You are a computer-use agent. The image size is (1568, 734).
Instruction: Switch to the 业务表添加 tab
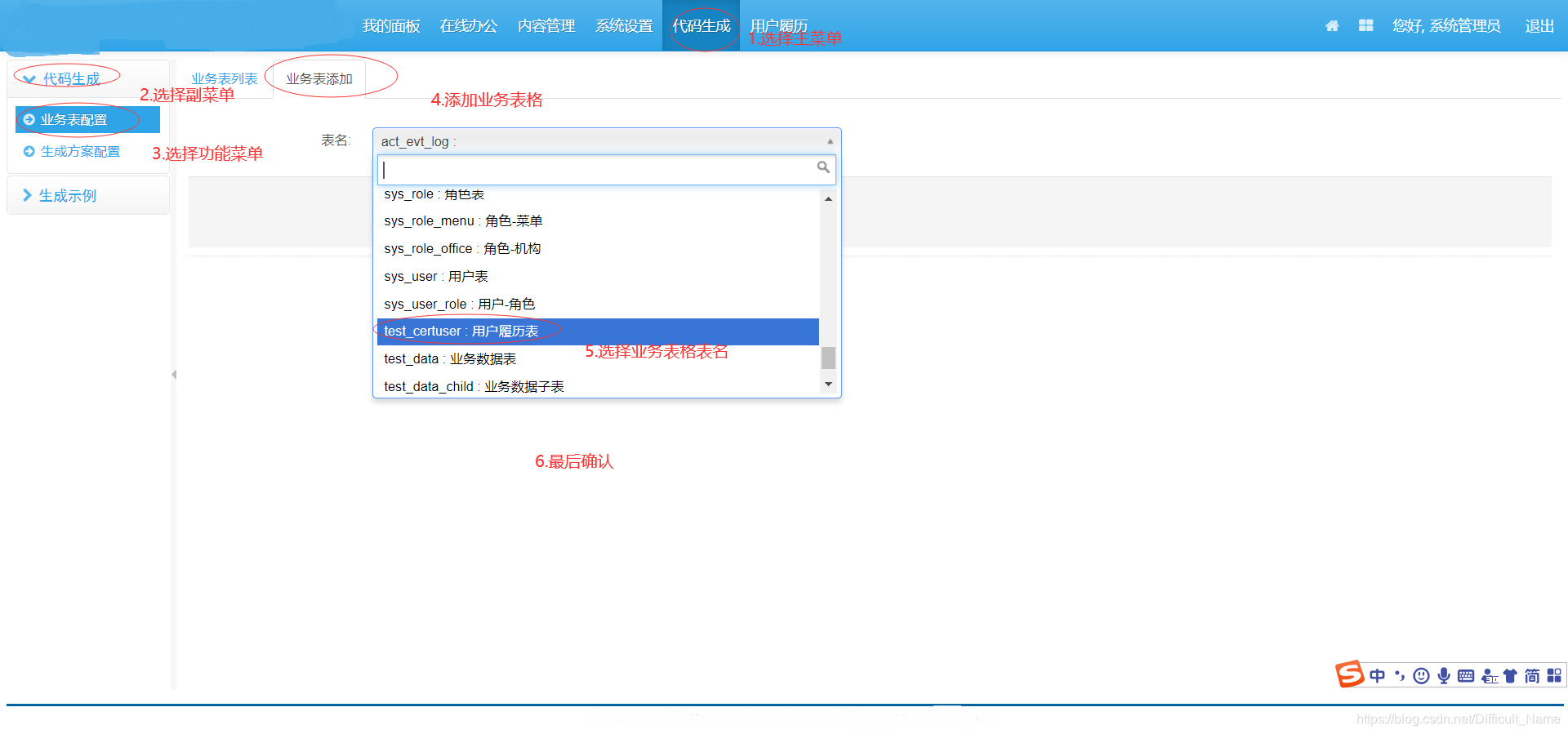click(319, 79)
